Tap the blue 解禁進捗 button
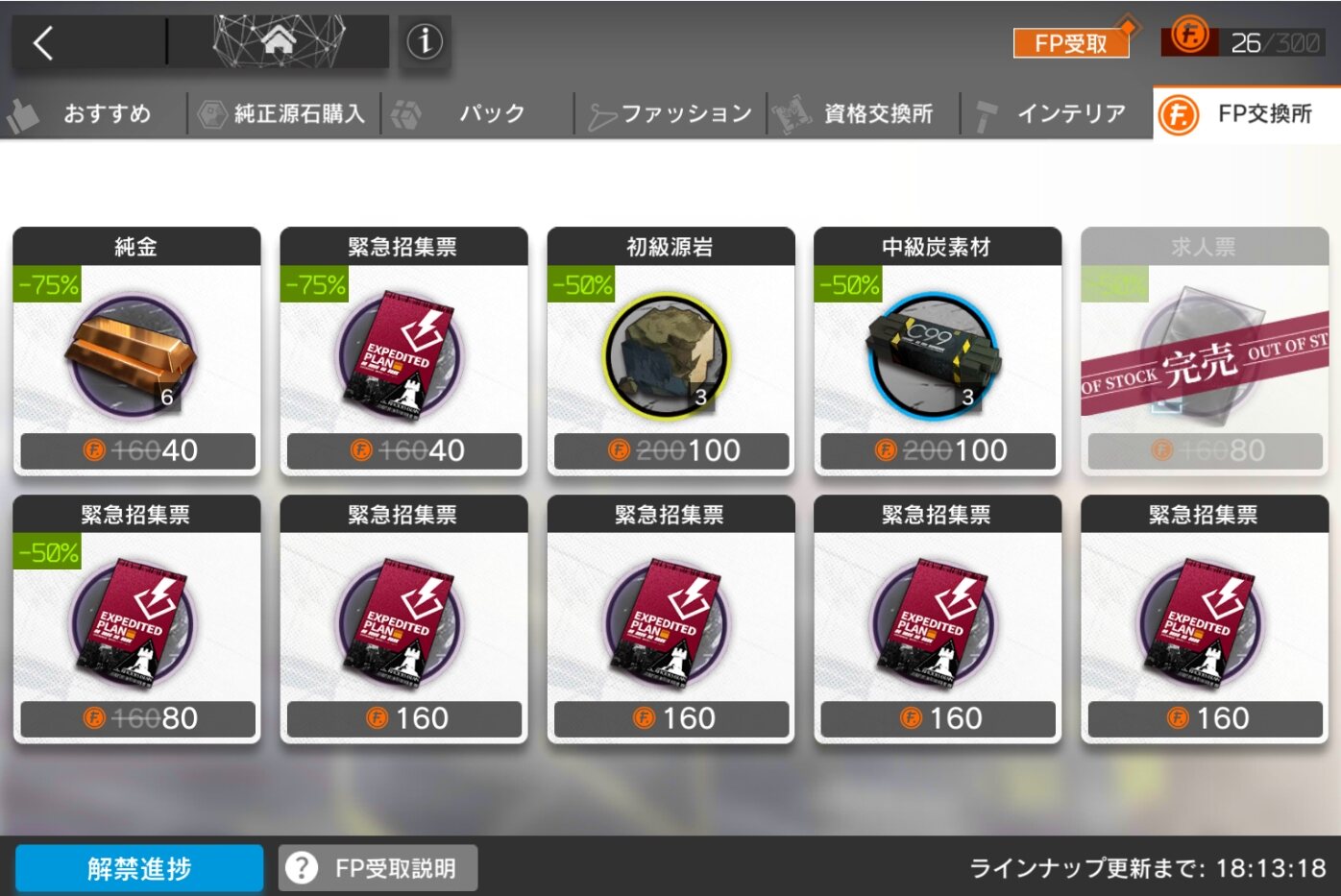This screenshot has width=1341, height=896. [x=139, y=868]
